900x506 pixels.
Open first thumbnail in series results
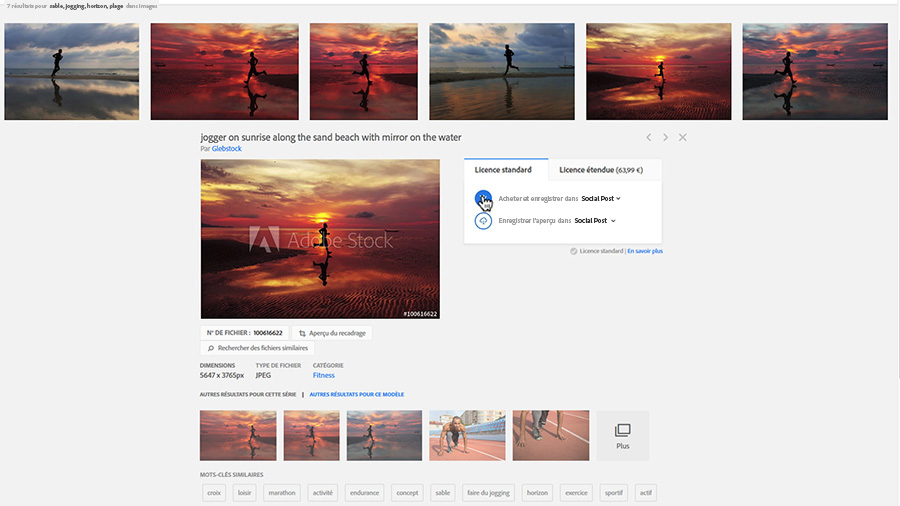[238, 435]
